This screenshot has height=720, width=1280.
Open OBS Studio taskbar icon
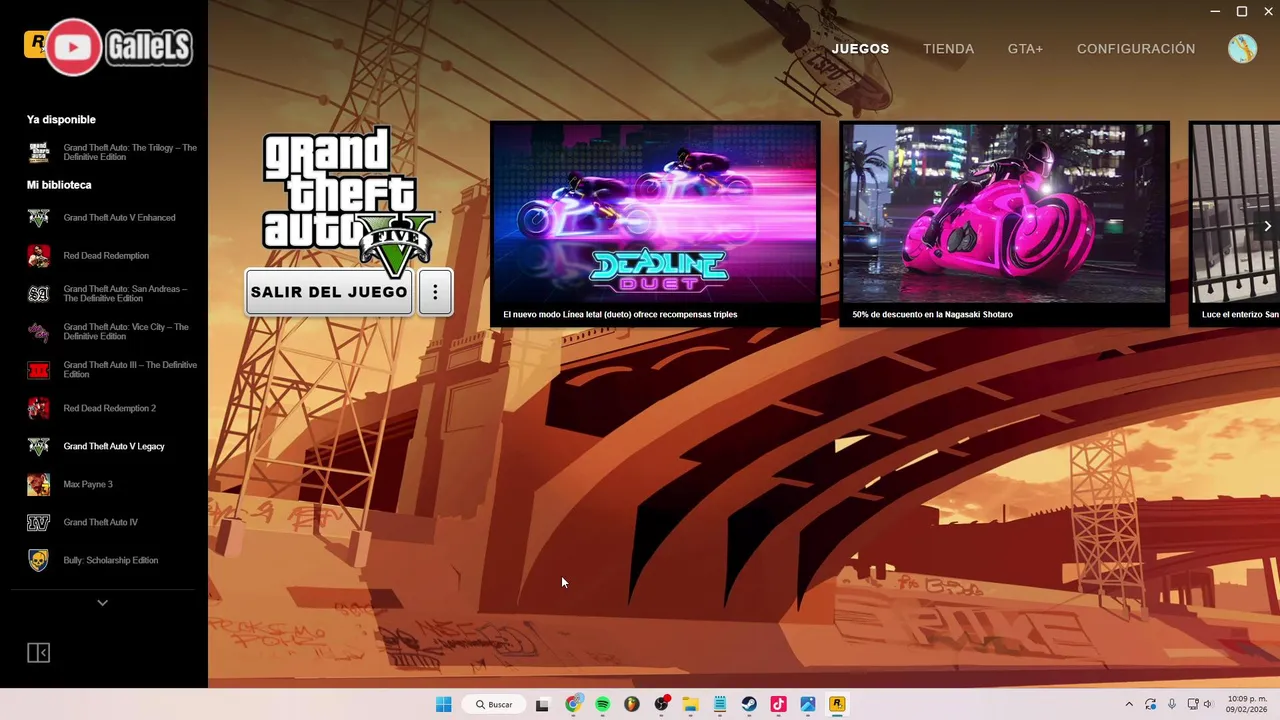(661, 704)
